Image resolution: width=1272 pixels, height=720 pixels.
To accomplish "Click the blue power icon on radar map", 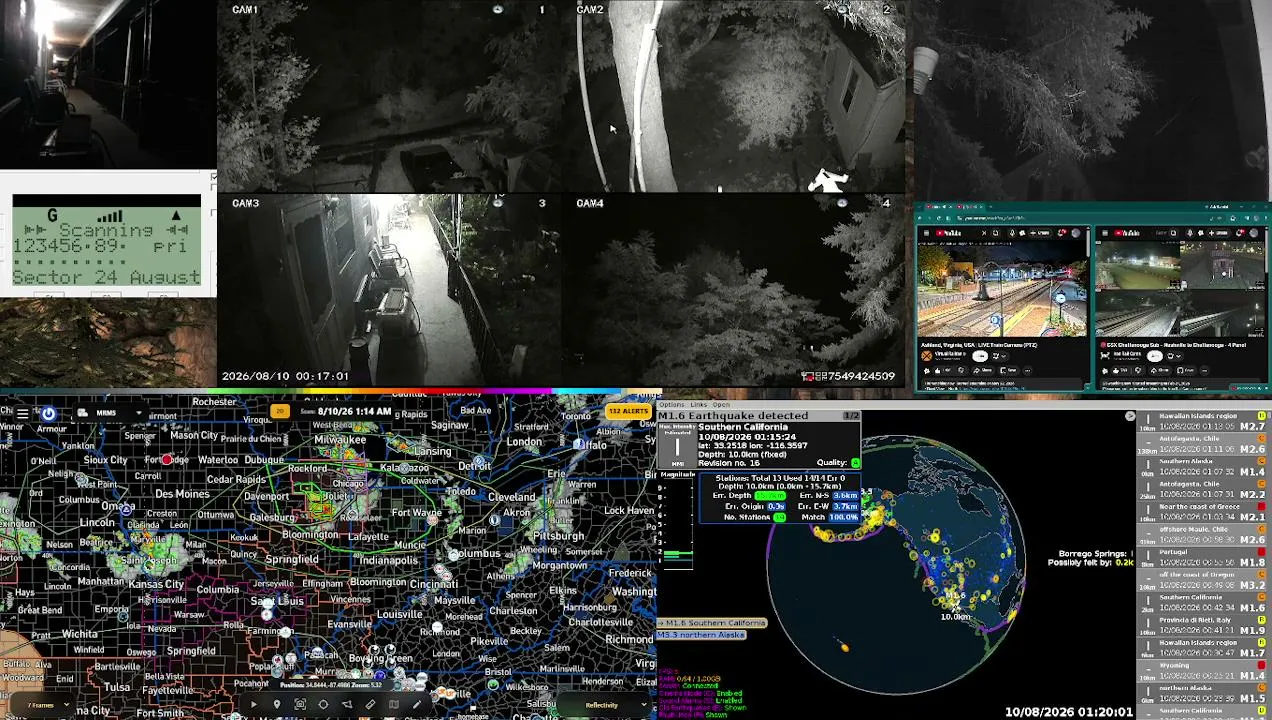I will click(48, 413).
